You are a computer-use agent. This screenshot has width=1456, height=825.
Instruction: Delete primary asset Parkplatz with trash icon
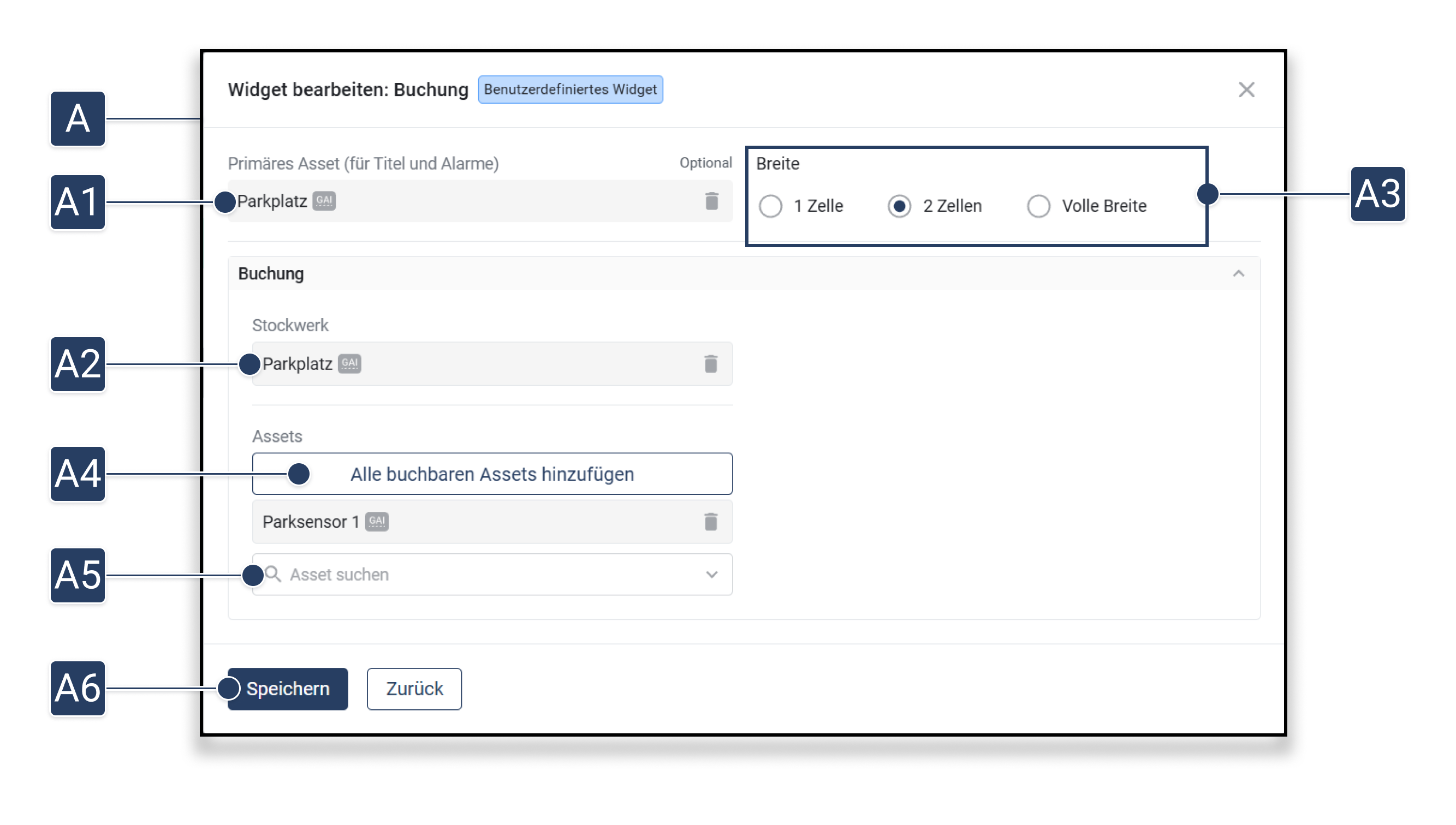(711, 201)
